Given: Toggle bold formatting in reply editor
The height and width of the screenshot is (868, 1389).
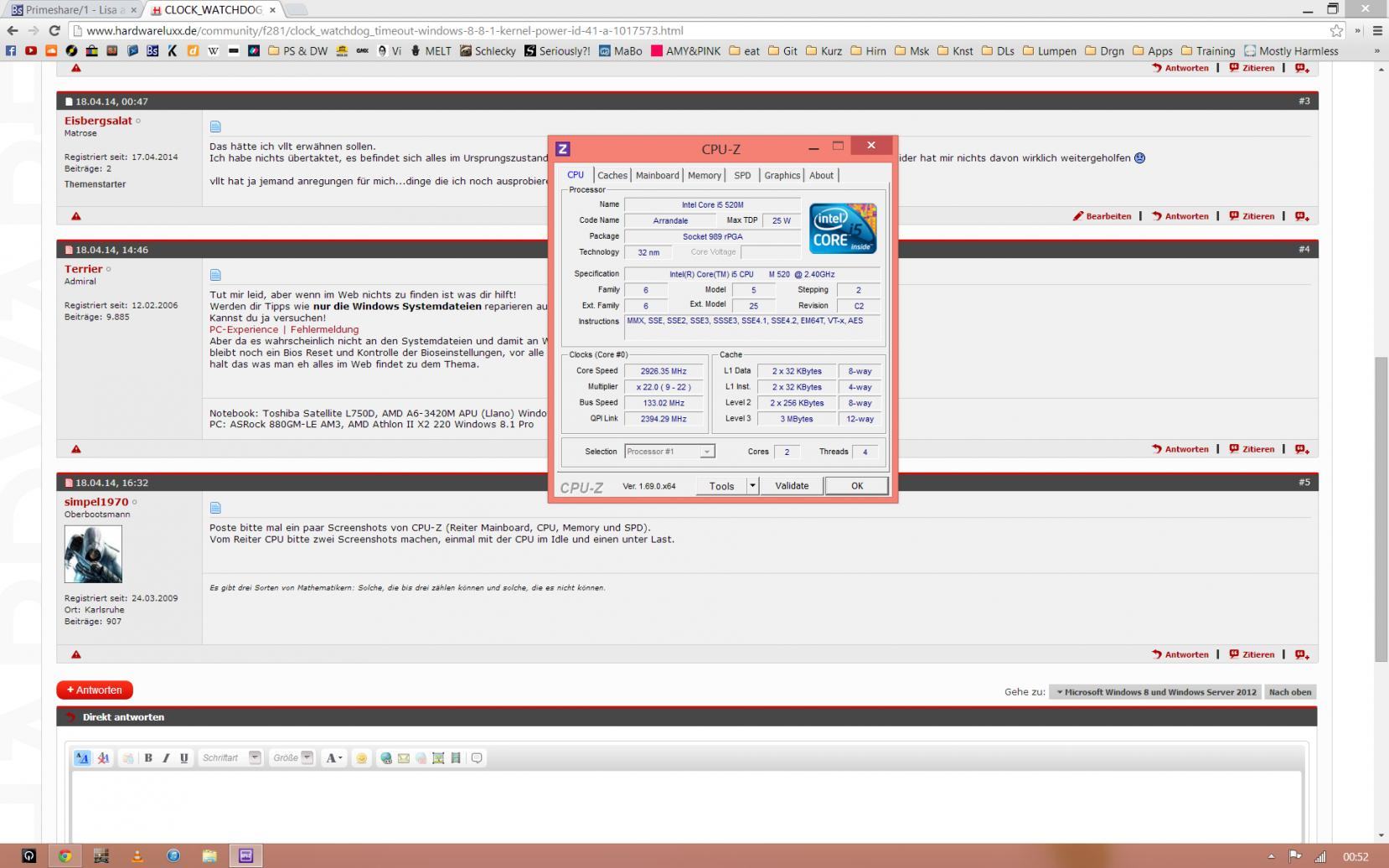Looking at the screenshot, I should [x=148, y=757].
